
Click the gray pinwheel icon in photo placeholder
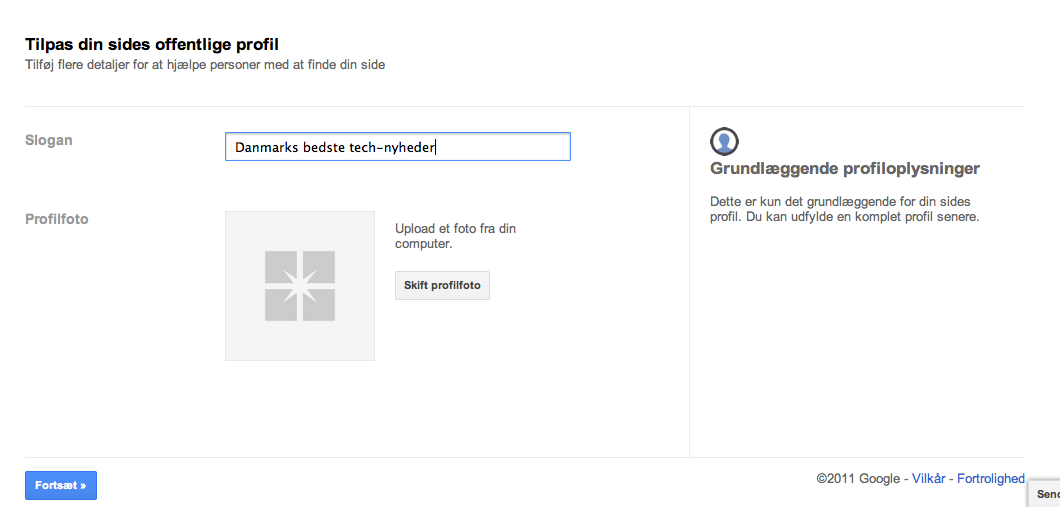tap(300, 286)
